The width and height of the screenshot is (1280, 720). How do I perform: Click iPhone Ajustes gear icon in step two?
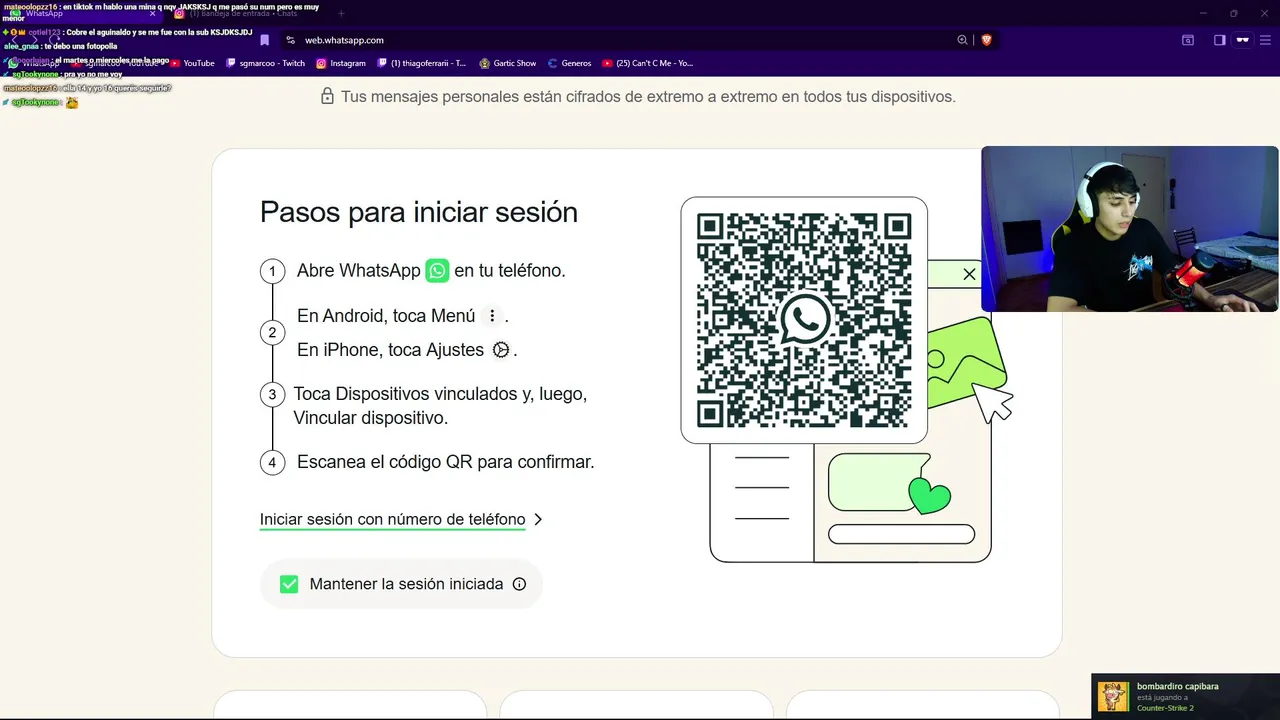(x=501, y=350)
